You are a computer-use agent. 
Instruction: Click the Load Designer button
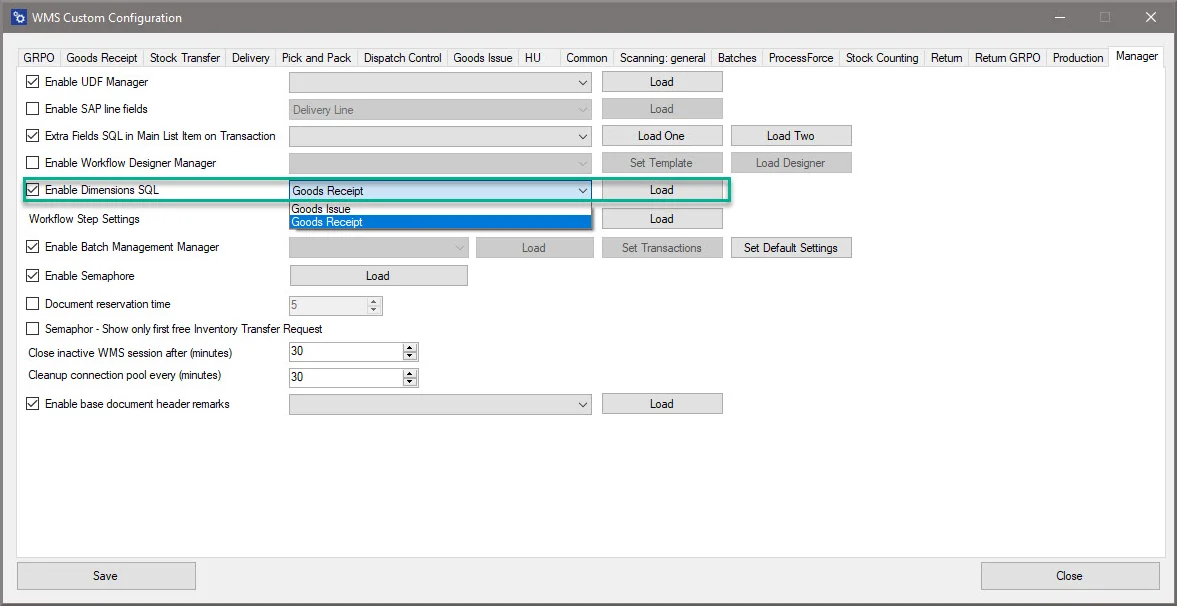click(790, 163)
